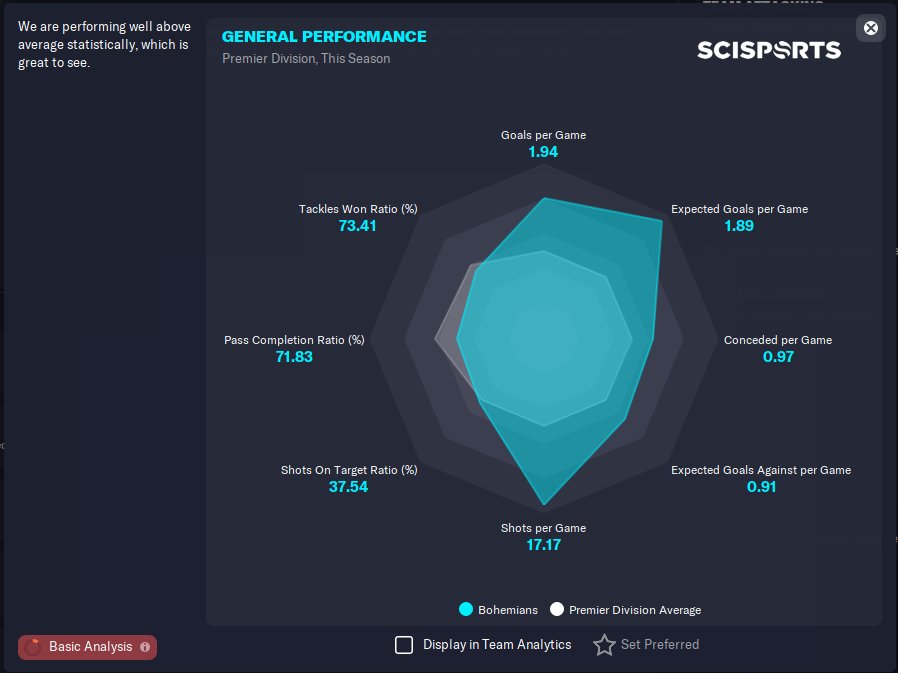
Task: Select Shots per Game value 17.17
Action: pos(543,545)
